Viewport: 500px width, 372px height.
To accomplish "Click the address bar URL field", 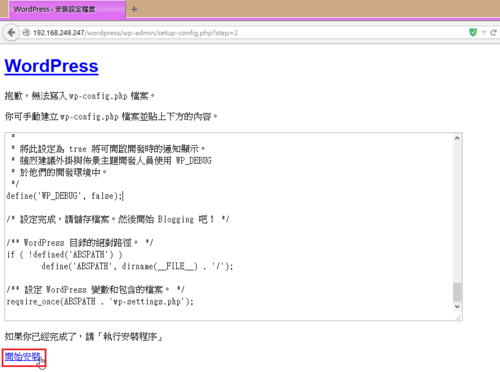I will pos(250,33).
